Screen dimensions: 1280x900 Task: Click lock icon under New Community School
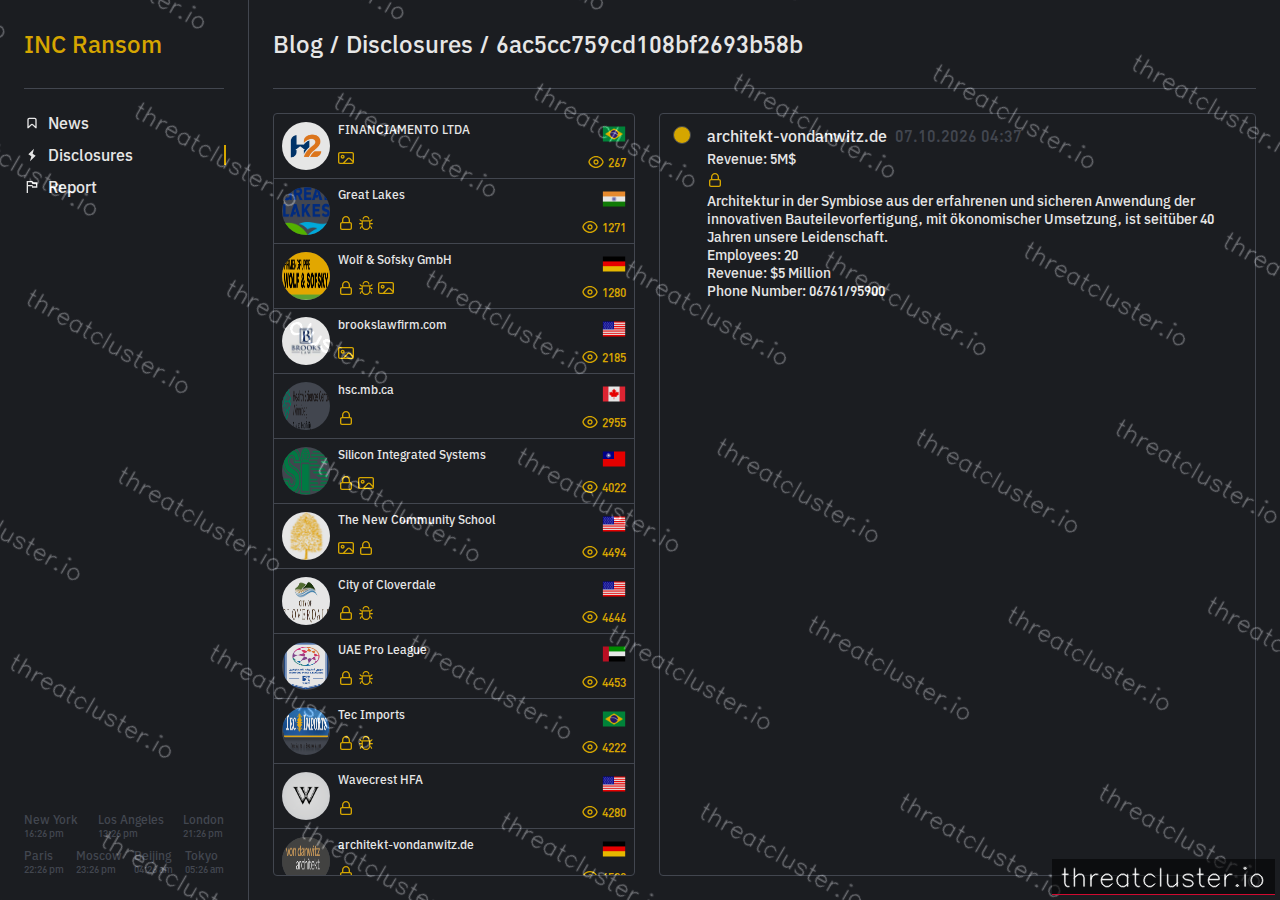[x=366, y=548]
